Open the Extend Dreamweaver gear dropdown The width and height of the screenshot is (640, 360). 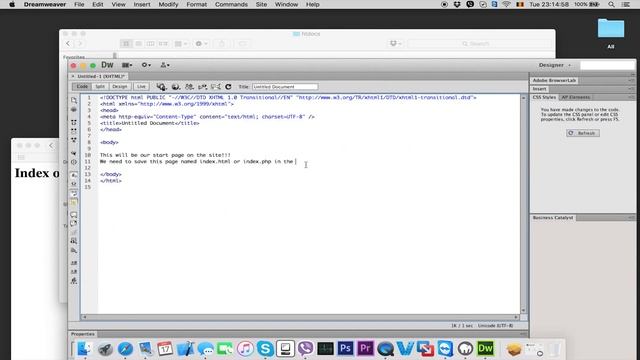(146, 65)
